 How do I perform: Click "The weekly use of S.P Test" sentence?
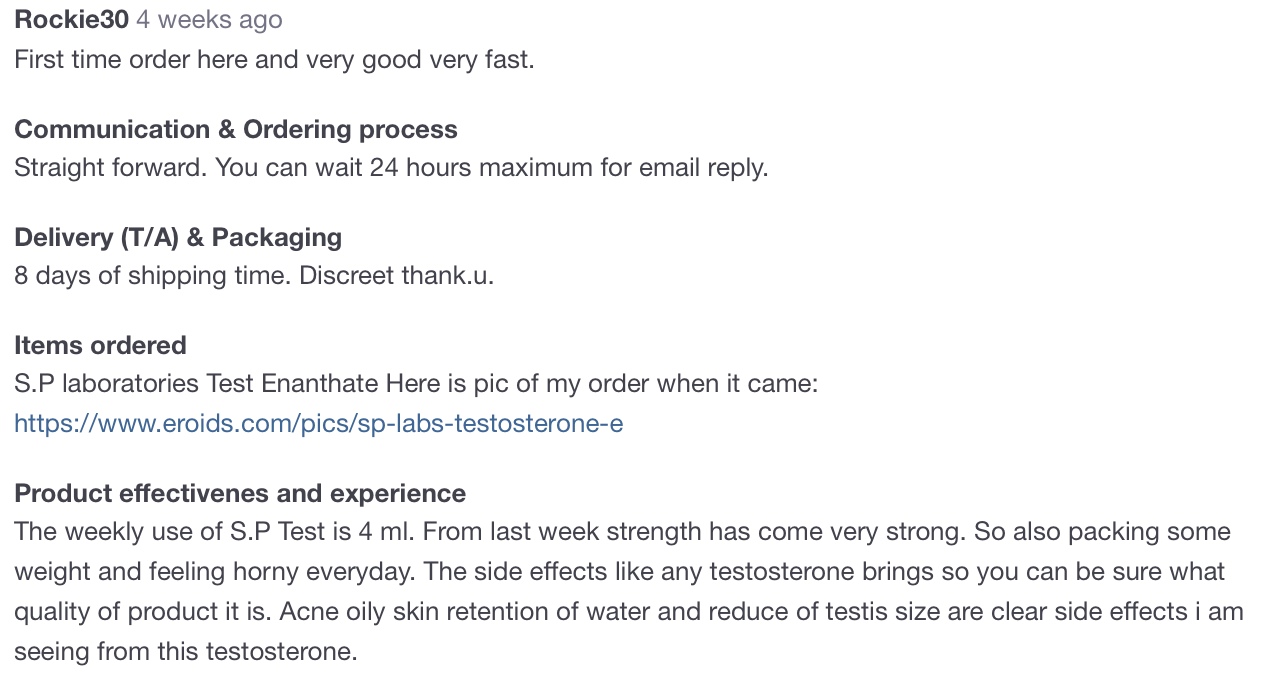pos(170,532)
